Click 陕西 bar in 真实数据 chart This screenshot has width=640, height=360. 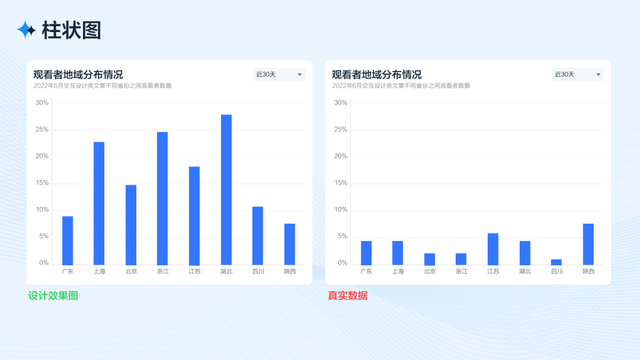click(x=588, y=244)
